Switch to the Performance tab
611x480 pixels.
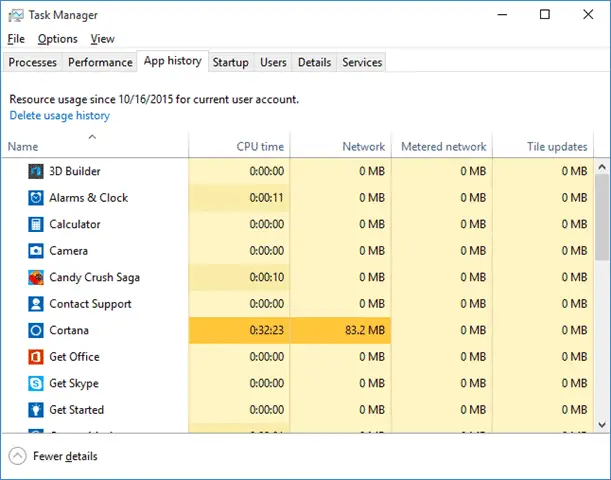[100, 62]
